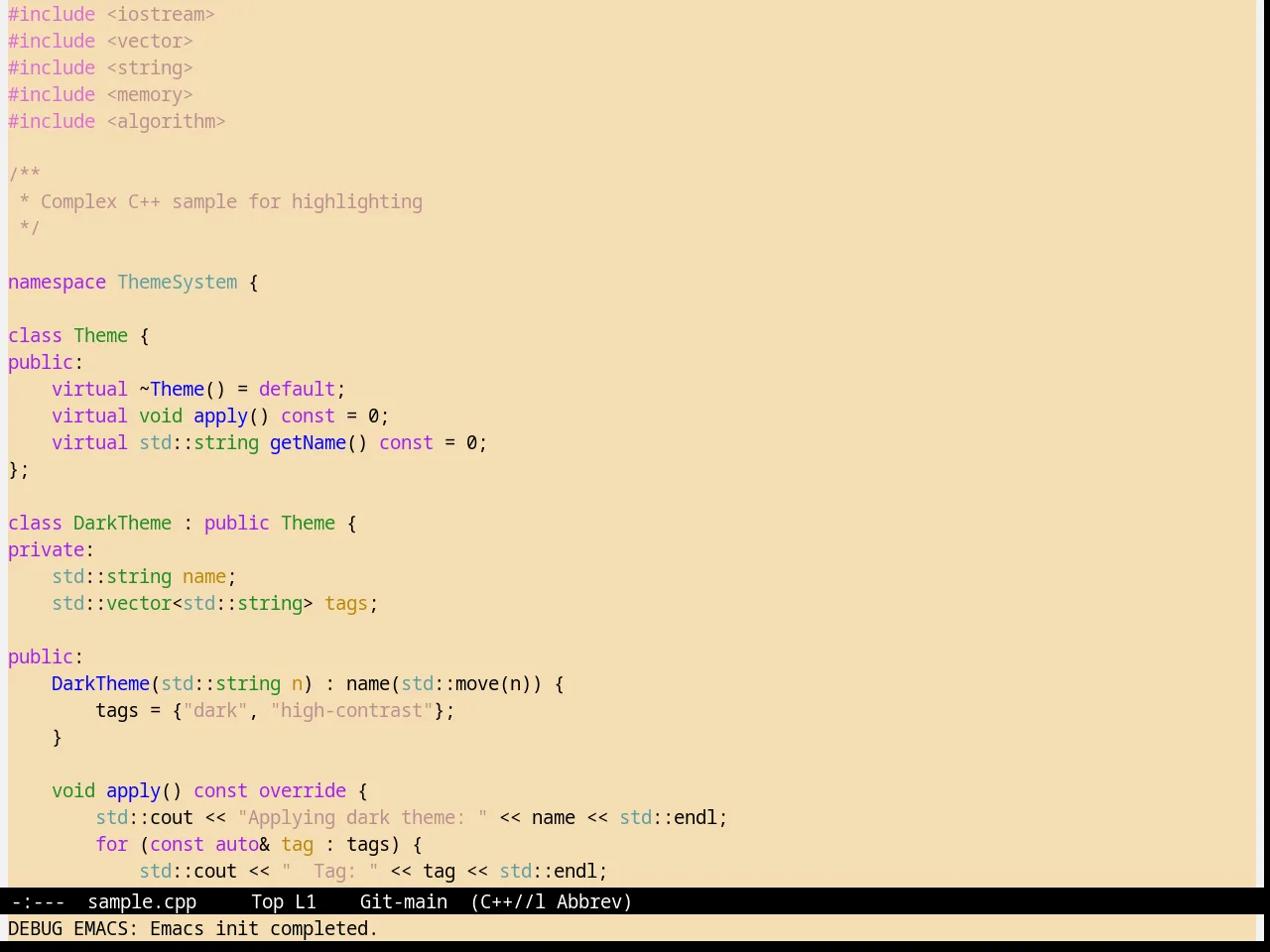1270x952 pixels.
Task: Click the 'override' keyword
Action: pyautogui.click(x=303, y=790)
